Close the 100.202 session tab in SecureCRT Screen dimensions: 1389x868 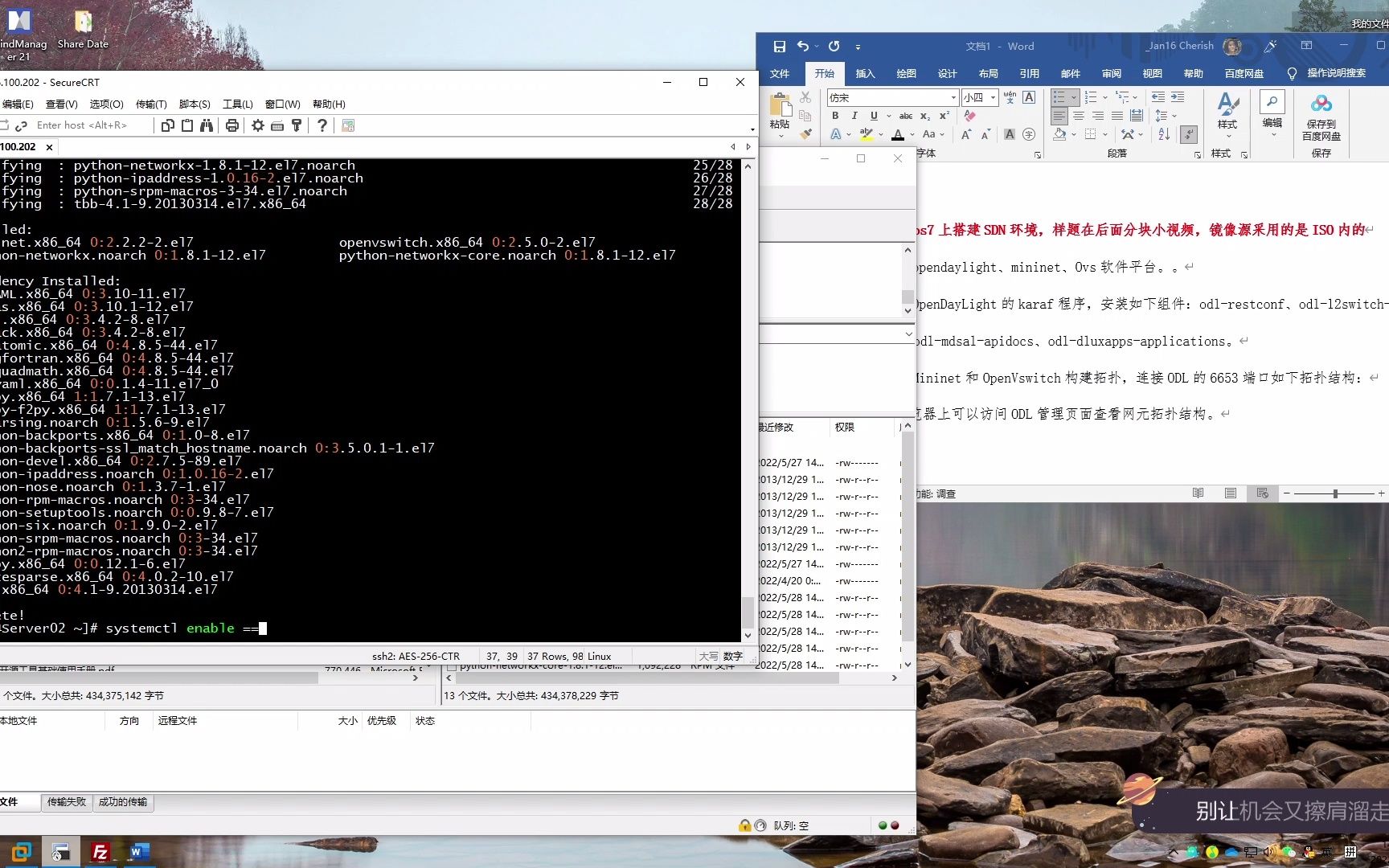[x=49, y=147]
